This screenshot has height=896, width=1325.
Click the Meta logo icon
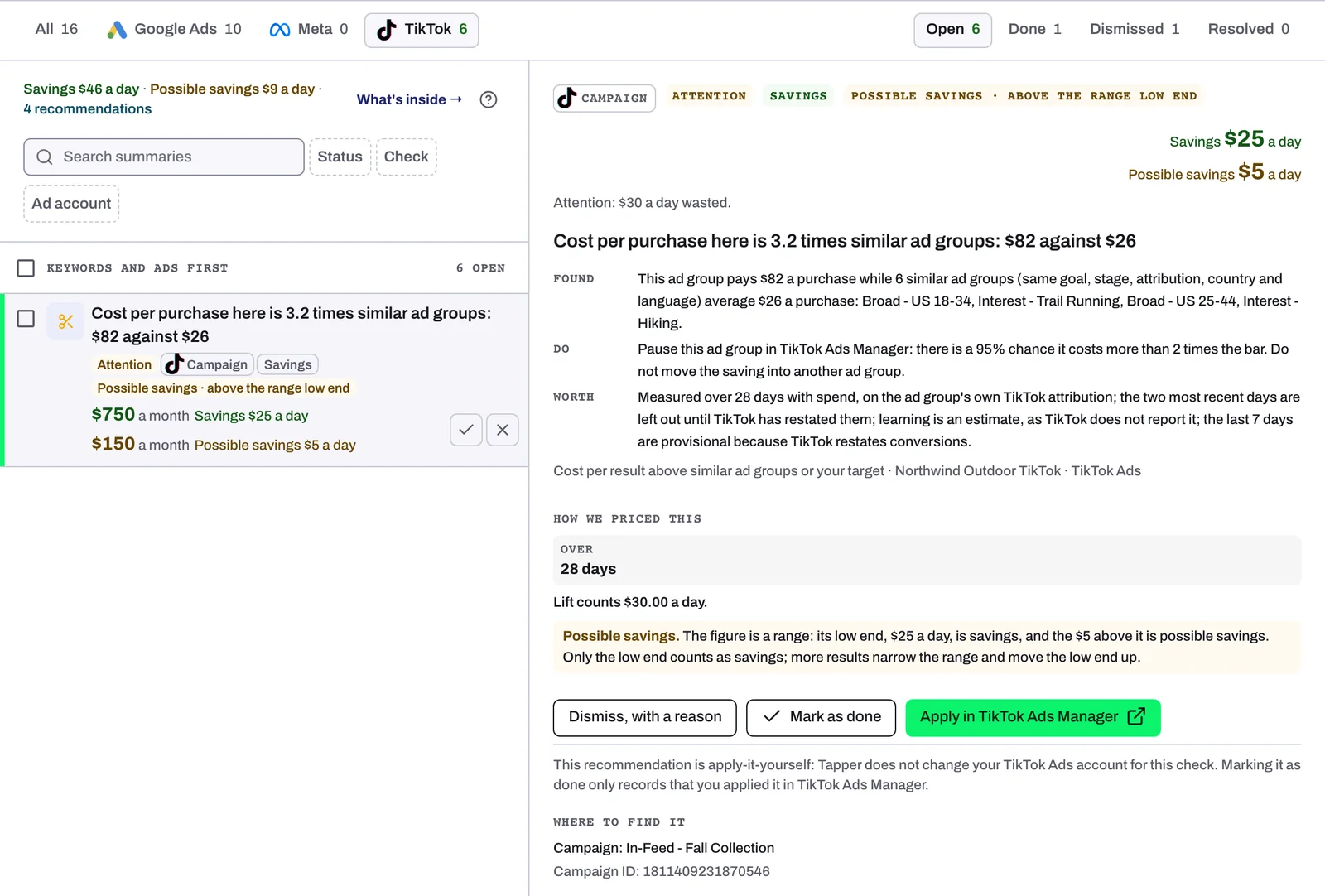pos(280,30)
